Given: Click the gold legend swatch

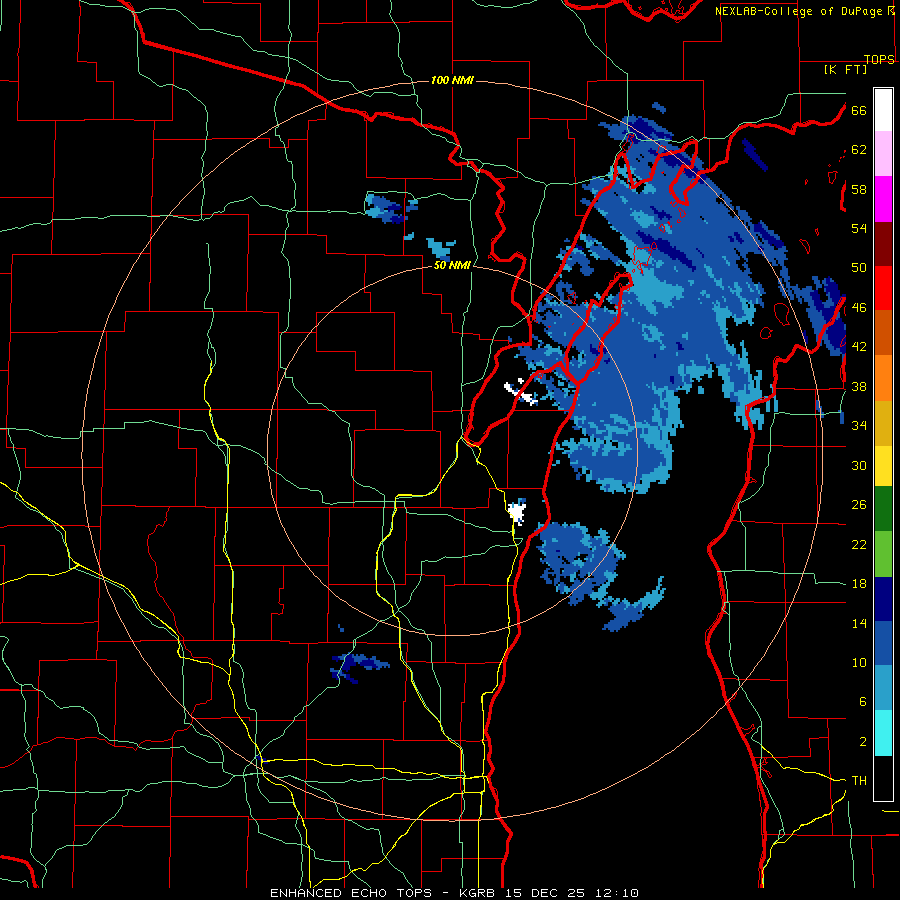Looking at the screenshot, I should click(883, 423).
